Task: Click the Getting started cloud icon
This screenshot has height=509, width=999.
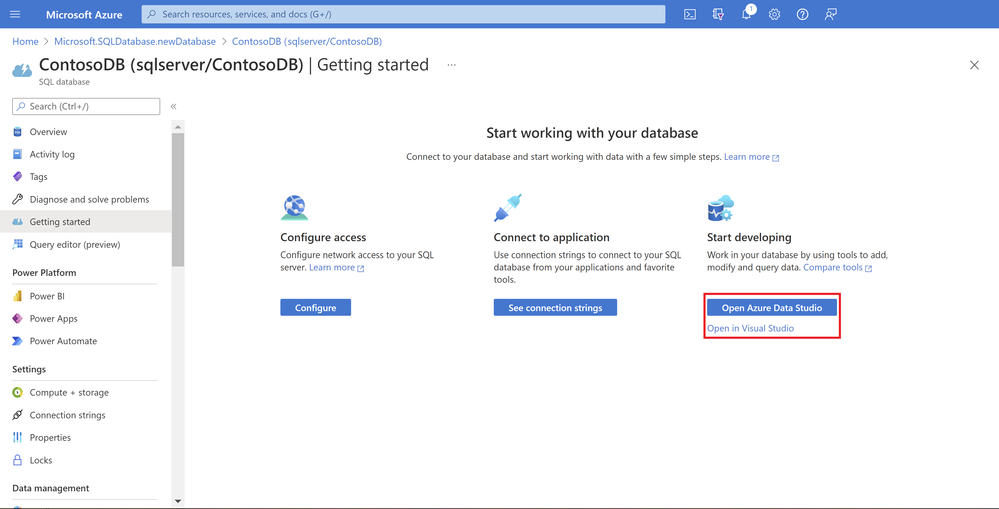Action: click(18, 222)
